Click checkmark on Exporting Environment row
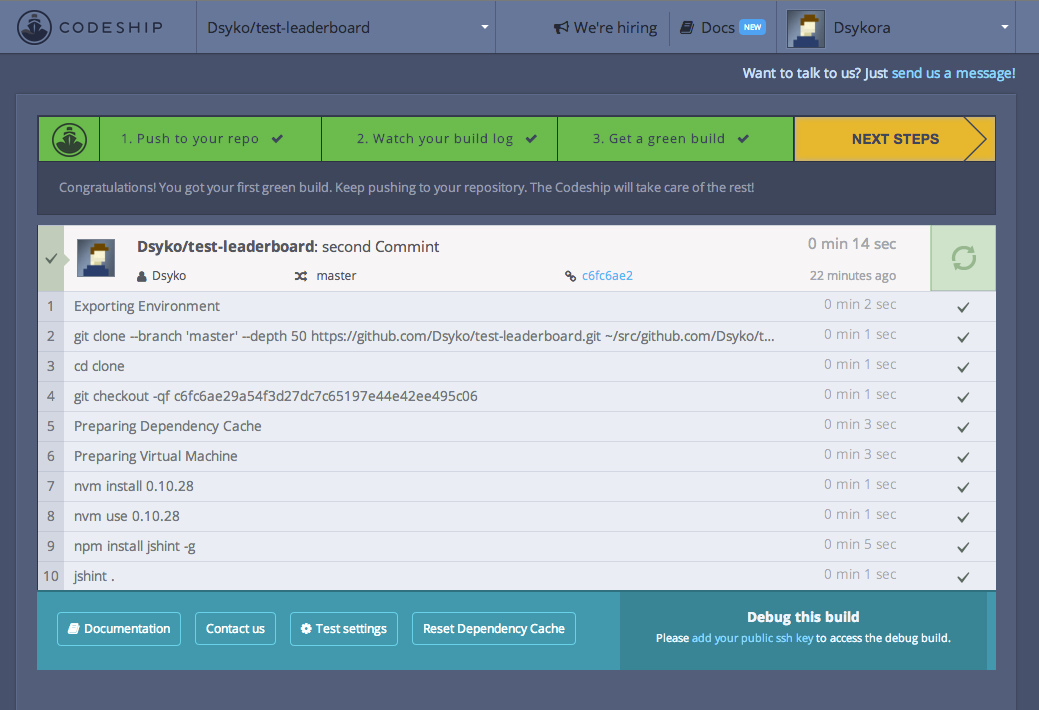 [x=963, y=307]
